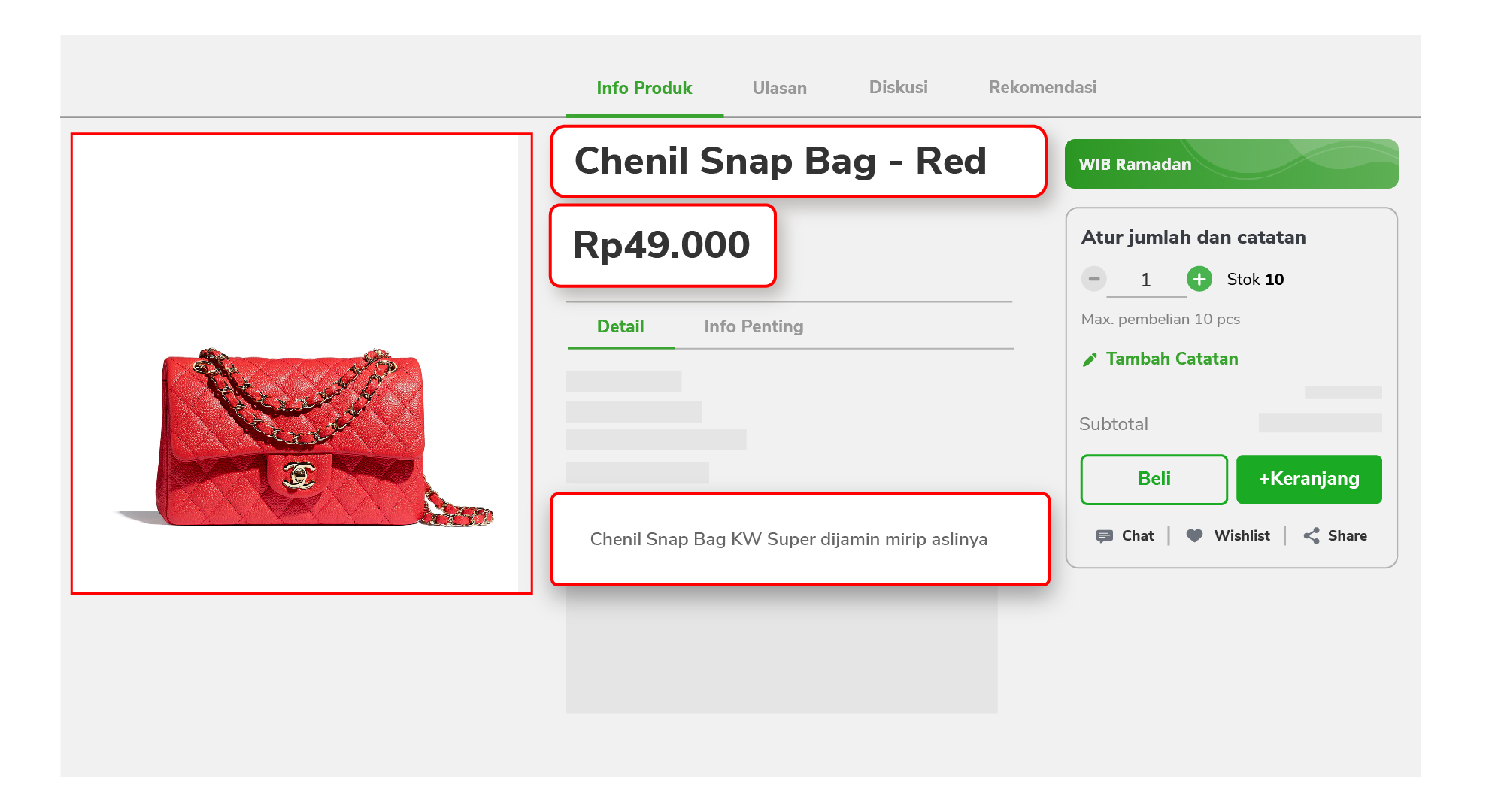Click the Beli button
1489x812 pixels.
[1154, 479]
